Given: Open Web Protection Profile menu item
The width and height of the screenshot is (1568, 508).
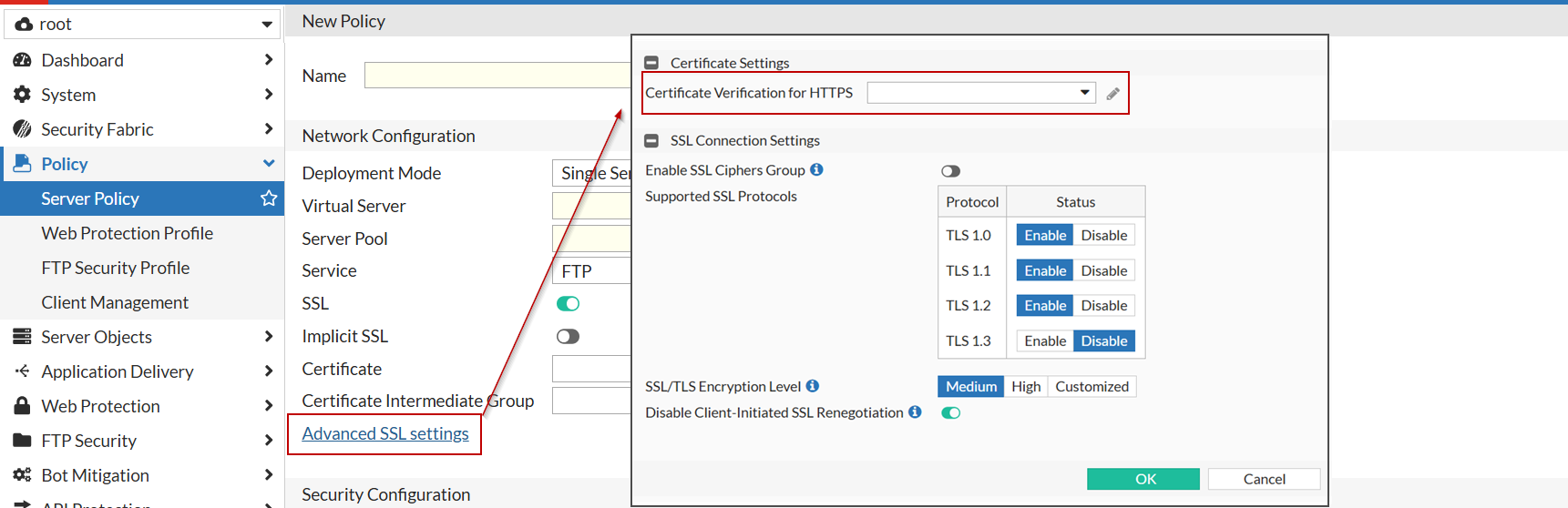Looking at the screenshot, I should tap(127, 233).
